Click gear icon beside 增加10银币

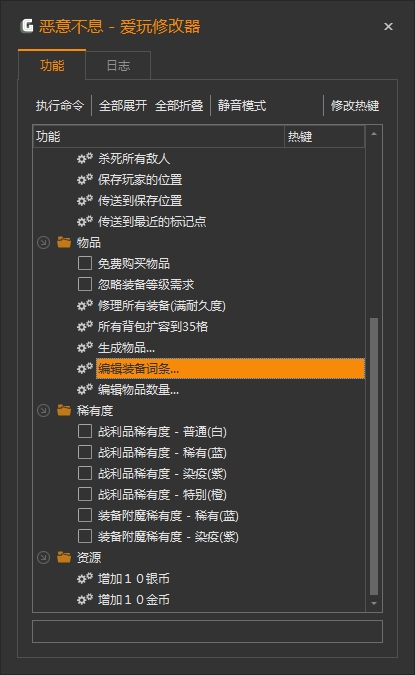85,579
